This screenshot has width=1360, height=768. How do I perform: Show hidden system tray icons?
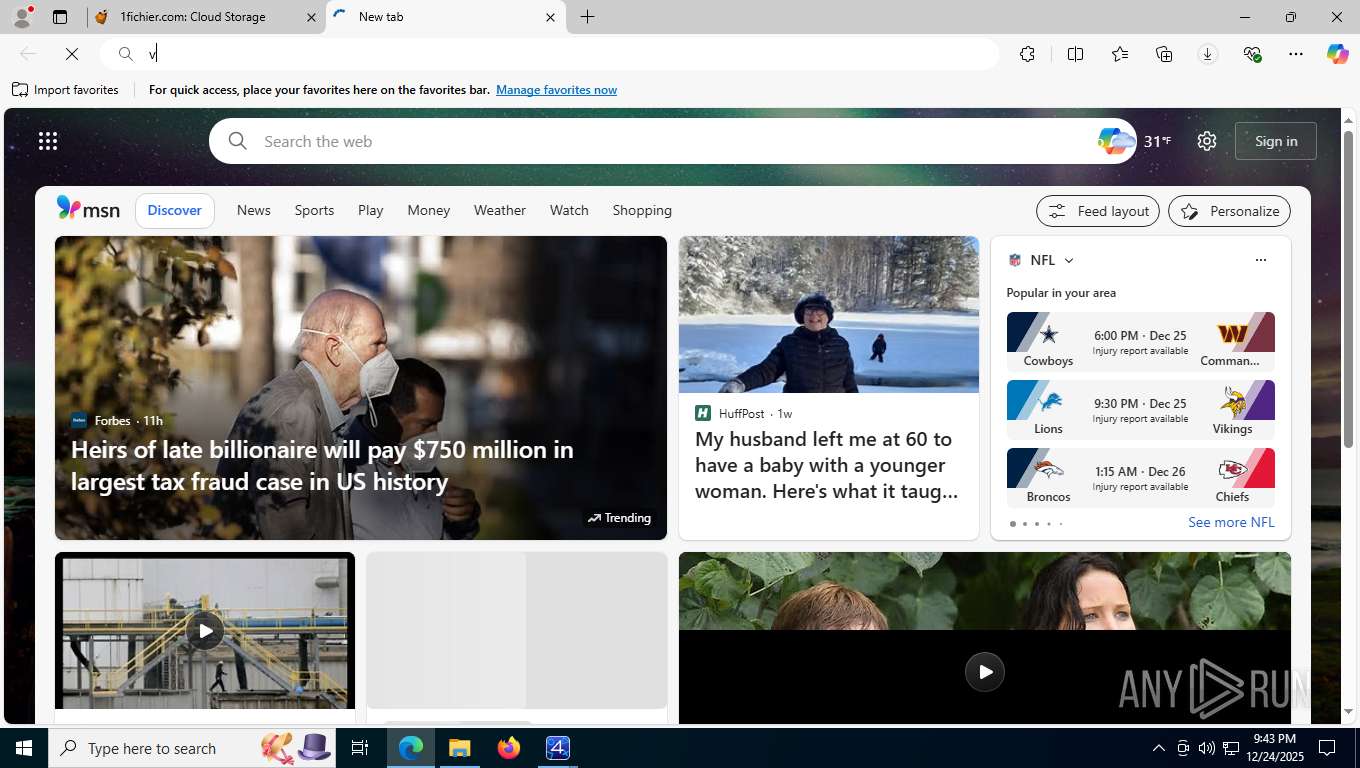[x=1159, y=748]
